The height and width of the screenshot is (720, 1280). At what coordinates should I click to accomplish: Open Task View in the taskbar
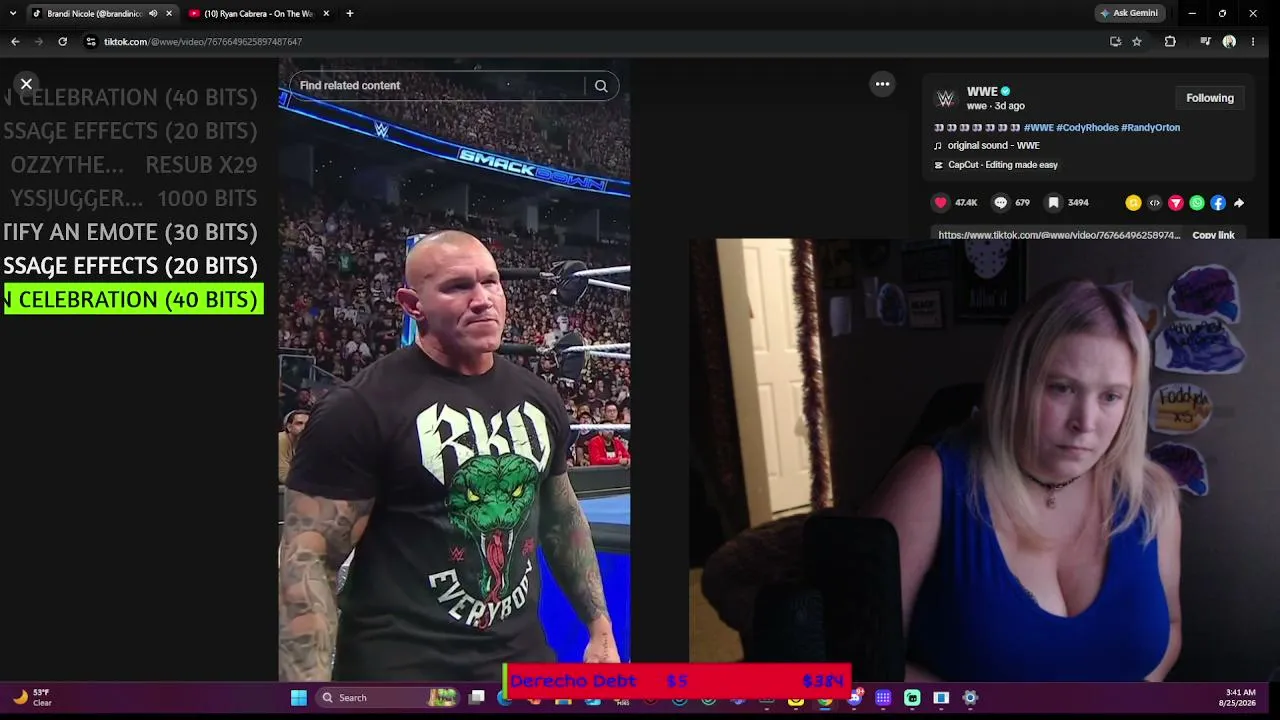click(477, 698)
